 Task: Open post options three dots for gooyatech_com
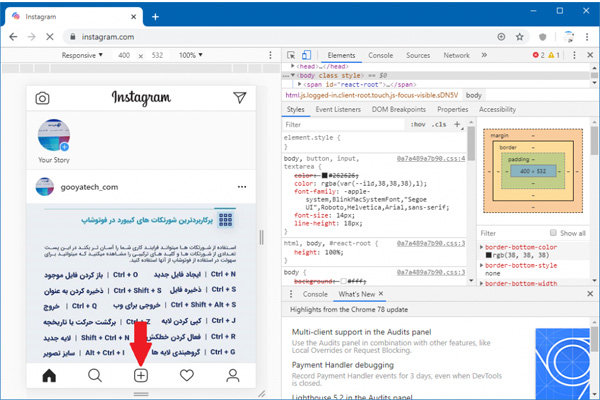[x=242, y=187]
